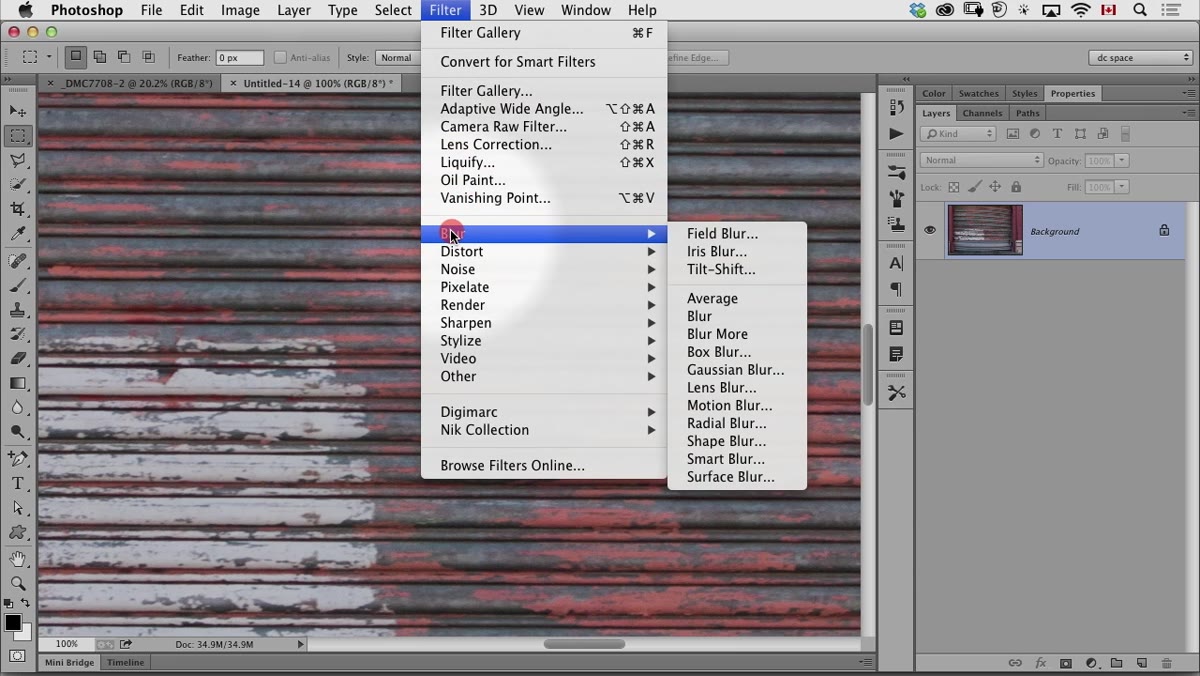
Task: Toggle lock all in Layers panel
Action: (x=1016, y=187)
